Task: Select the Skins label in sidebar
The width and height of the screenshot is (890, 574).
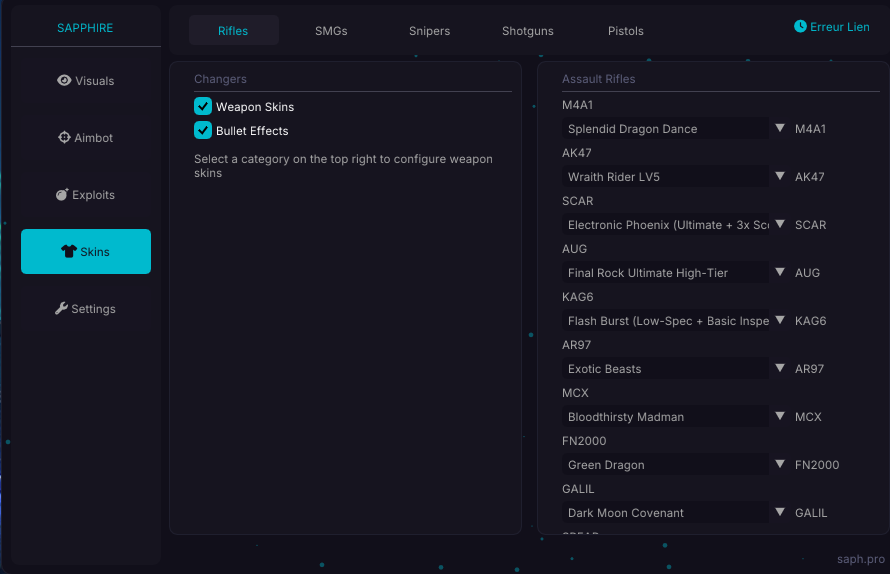Action: [95, 252]
